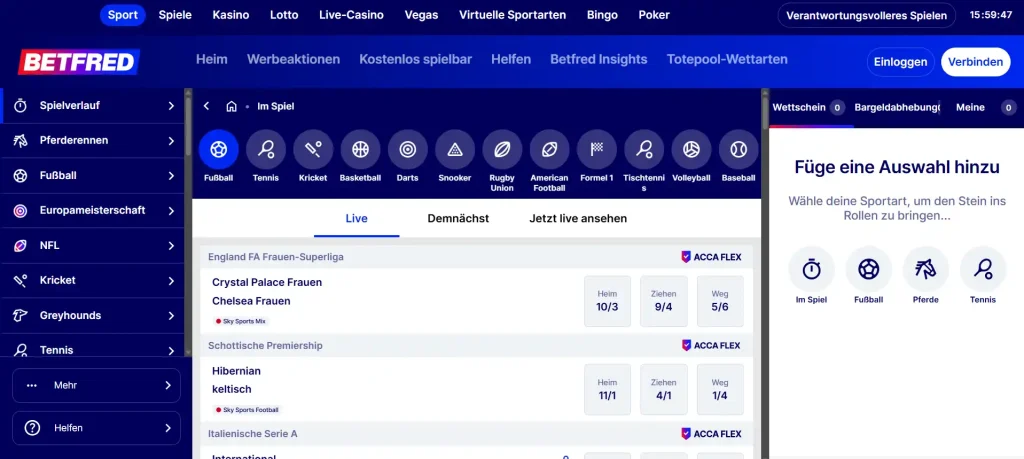Bet Heim 10/3 on Crystal Palace Frauen
Screen dimensions: 1024x459
(x=607, y=301)
